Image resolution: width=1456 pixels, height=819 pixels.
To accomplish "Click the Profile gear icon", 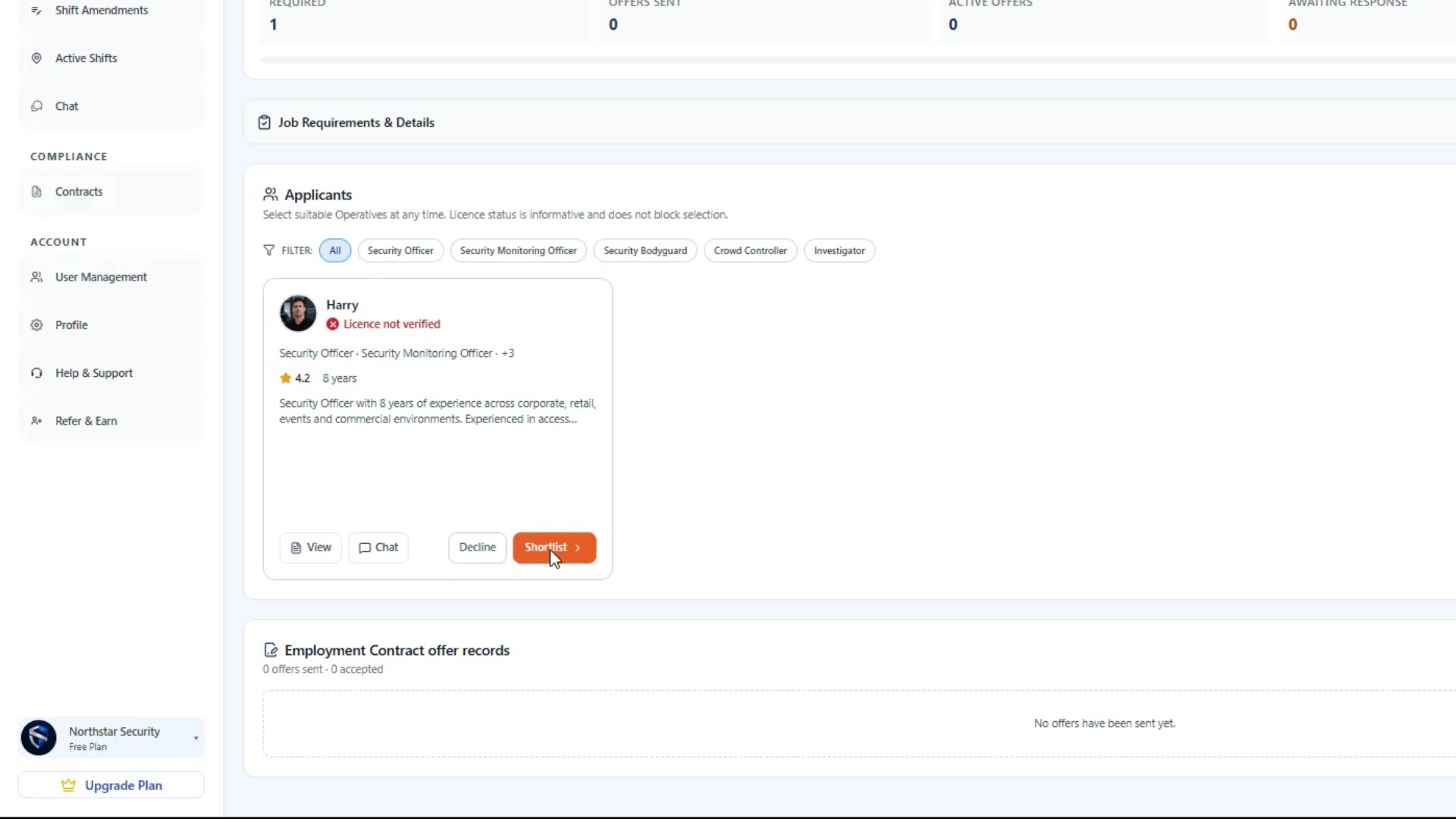I will click(36, 325).
